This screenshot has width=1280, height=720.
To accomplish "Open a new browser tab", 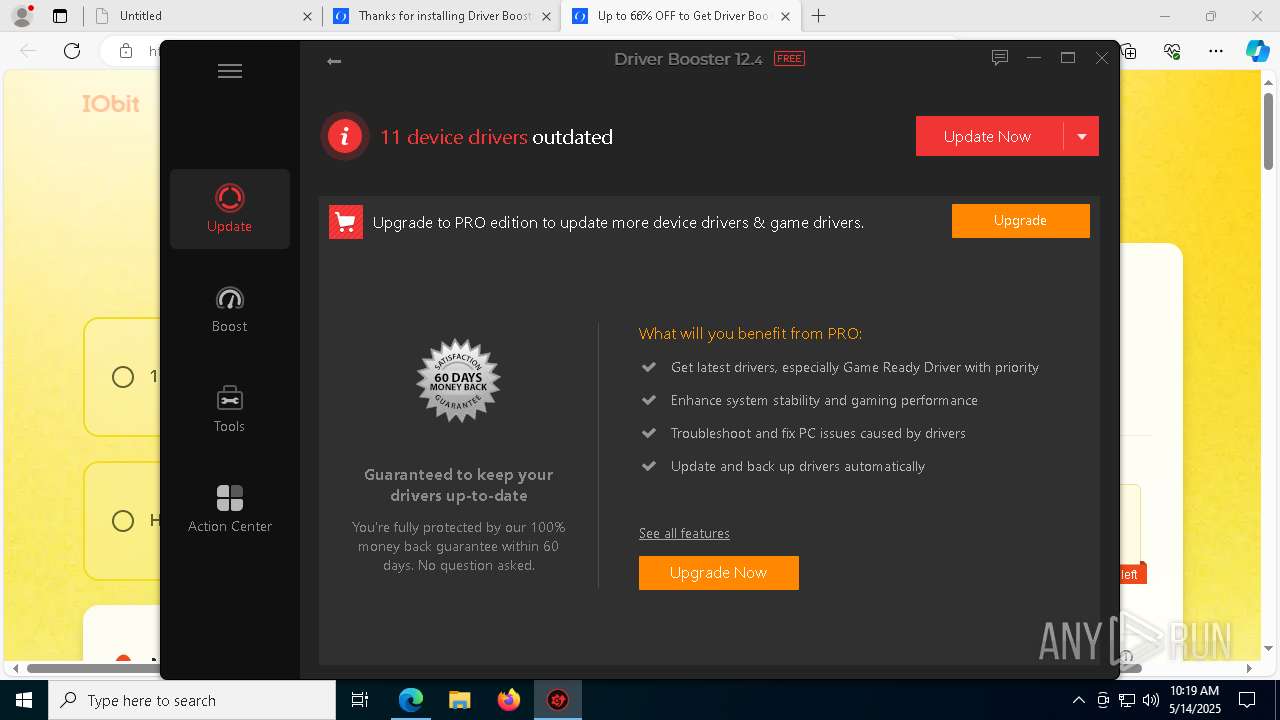I will [818, 16].
